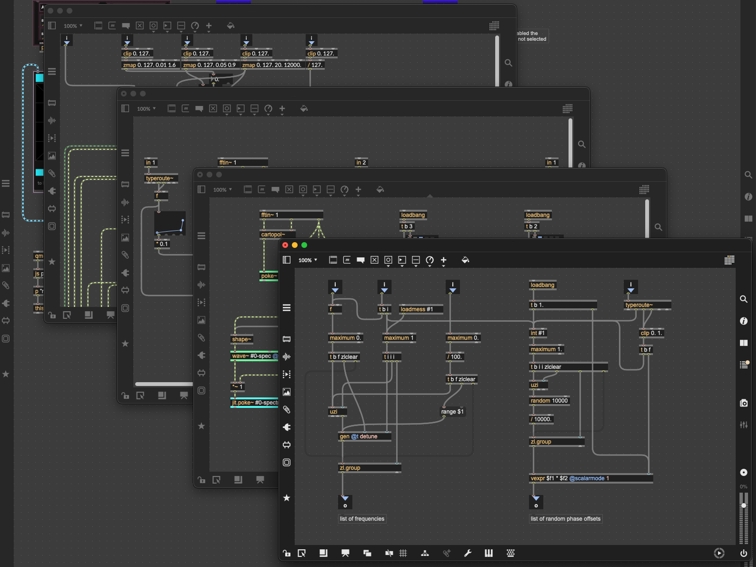Toggle the left sidebar in the front patcher
756x567 pixels.
point(287,260)
